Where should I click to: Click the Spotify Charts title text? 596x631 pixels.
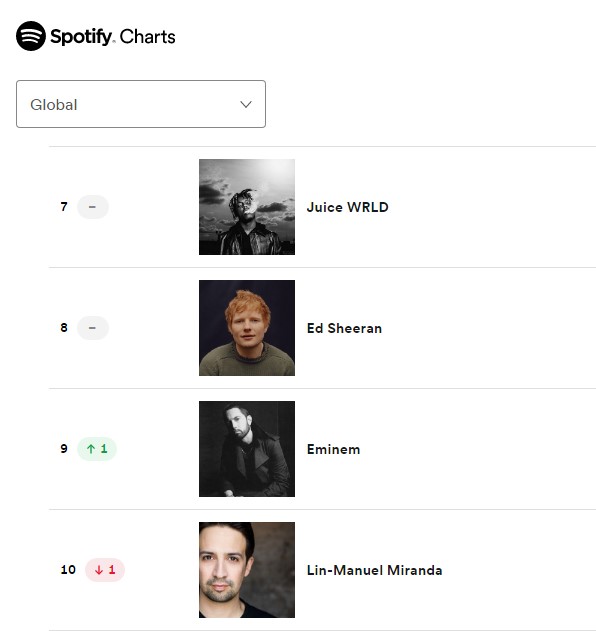[x=113, y=37]
